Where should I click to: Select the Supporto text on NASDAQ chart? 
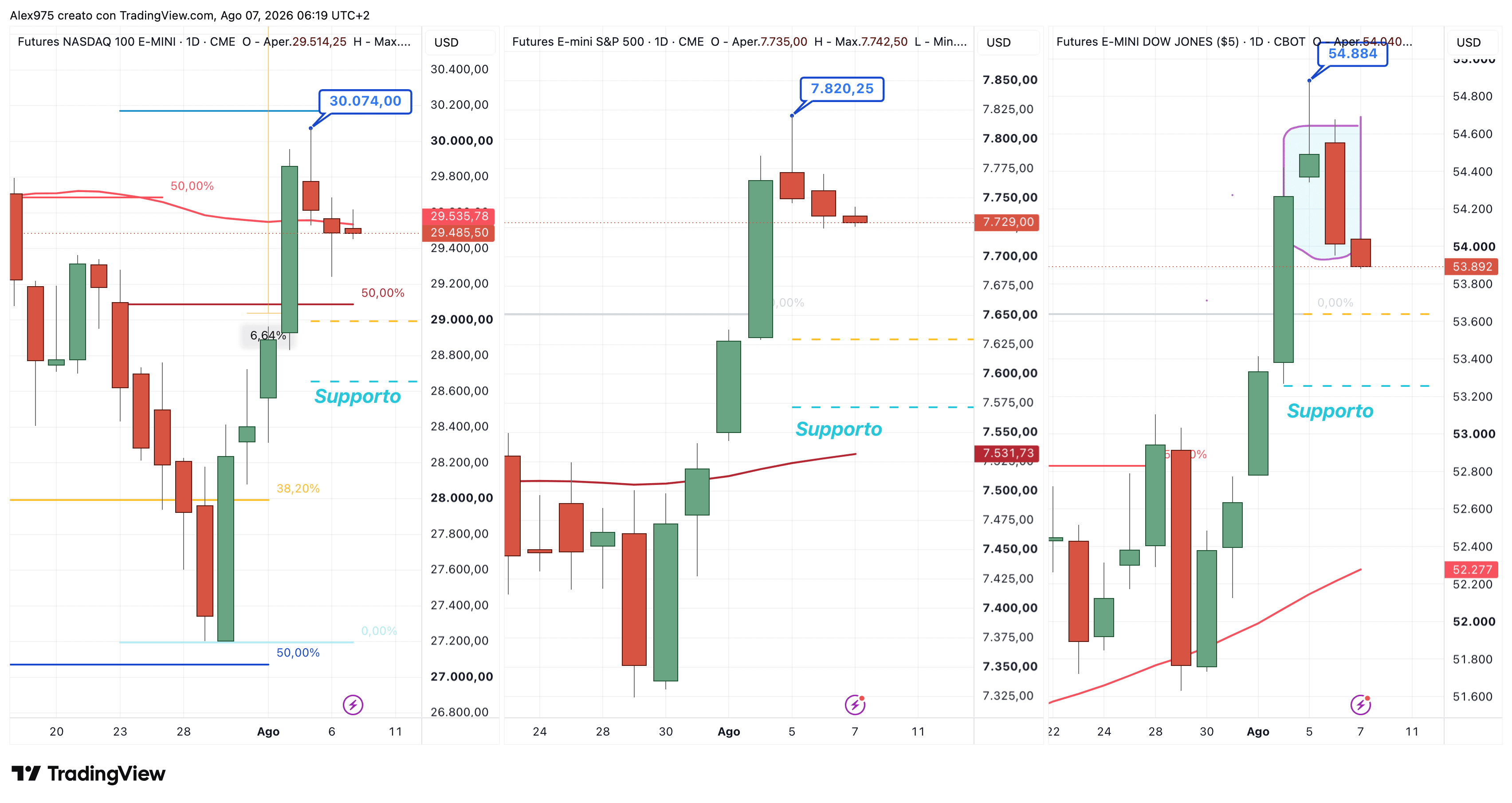click(x=357, y=396)
